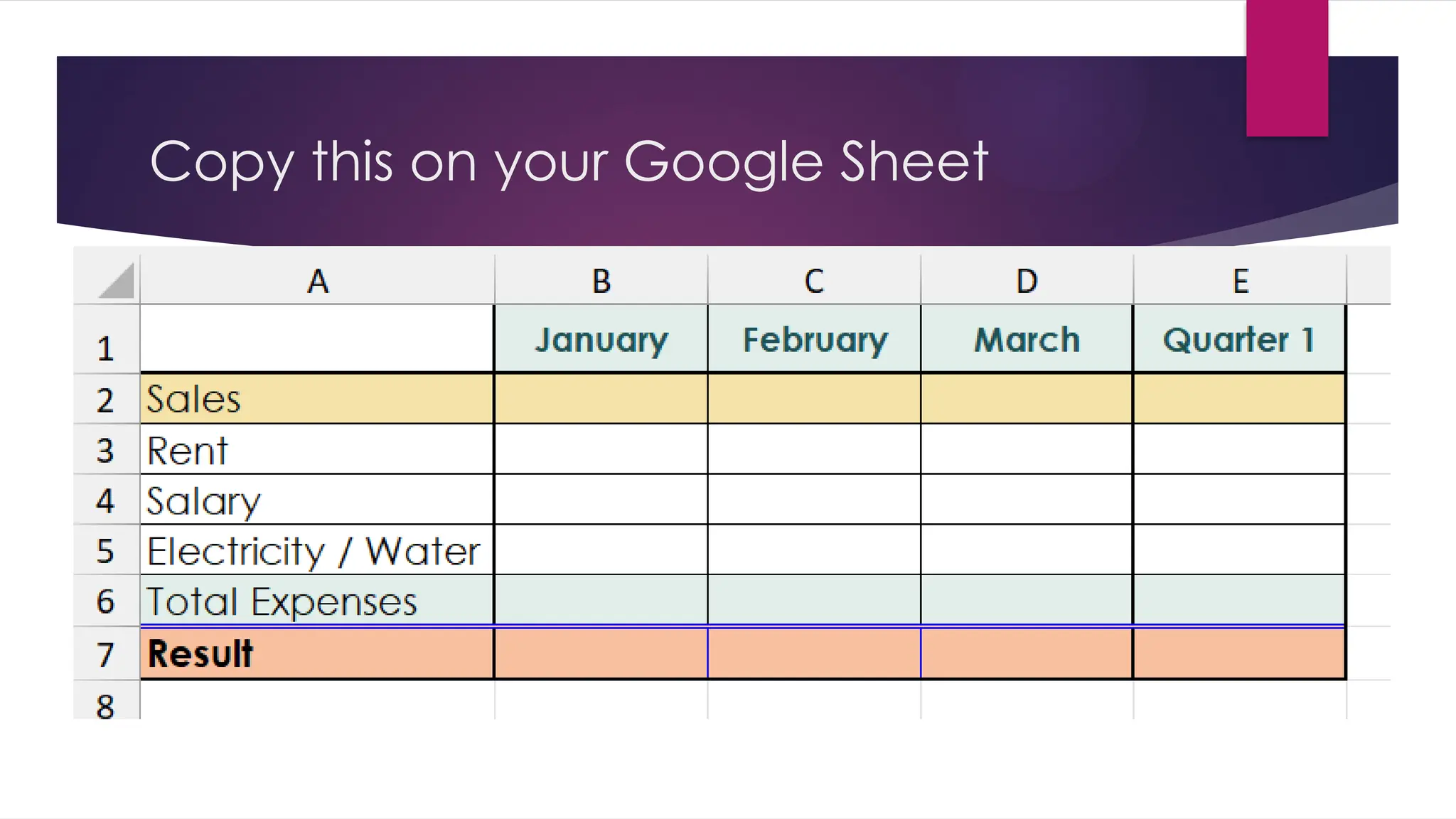1456x819 pixels.
Task: Select column E header
Action: (x=1240, y=280)
